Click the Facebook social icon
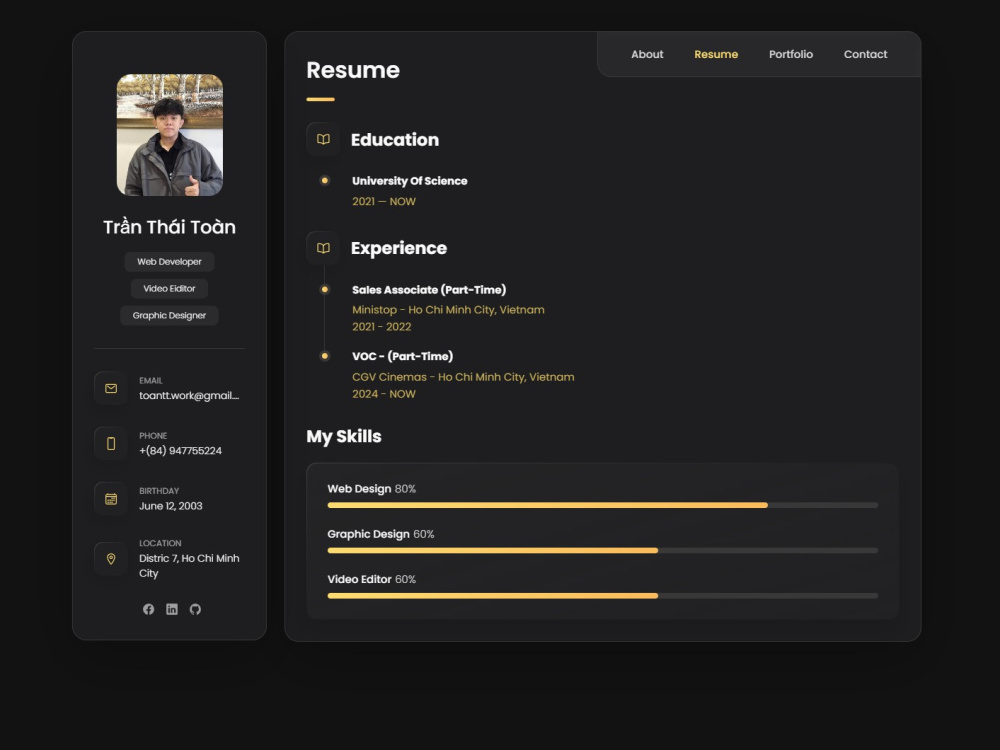 tap(149, 609)
